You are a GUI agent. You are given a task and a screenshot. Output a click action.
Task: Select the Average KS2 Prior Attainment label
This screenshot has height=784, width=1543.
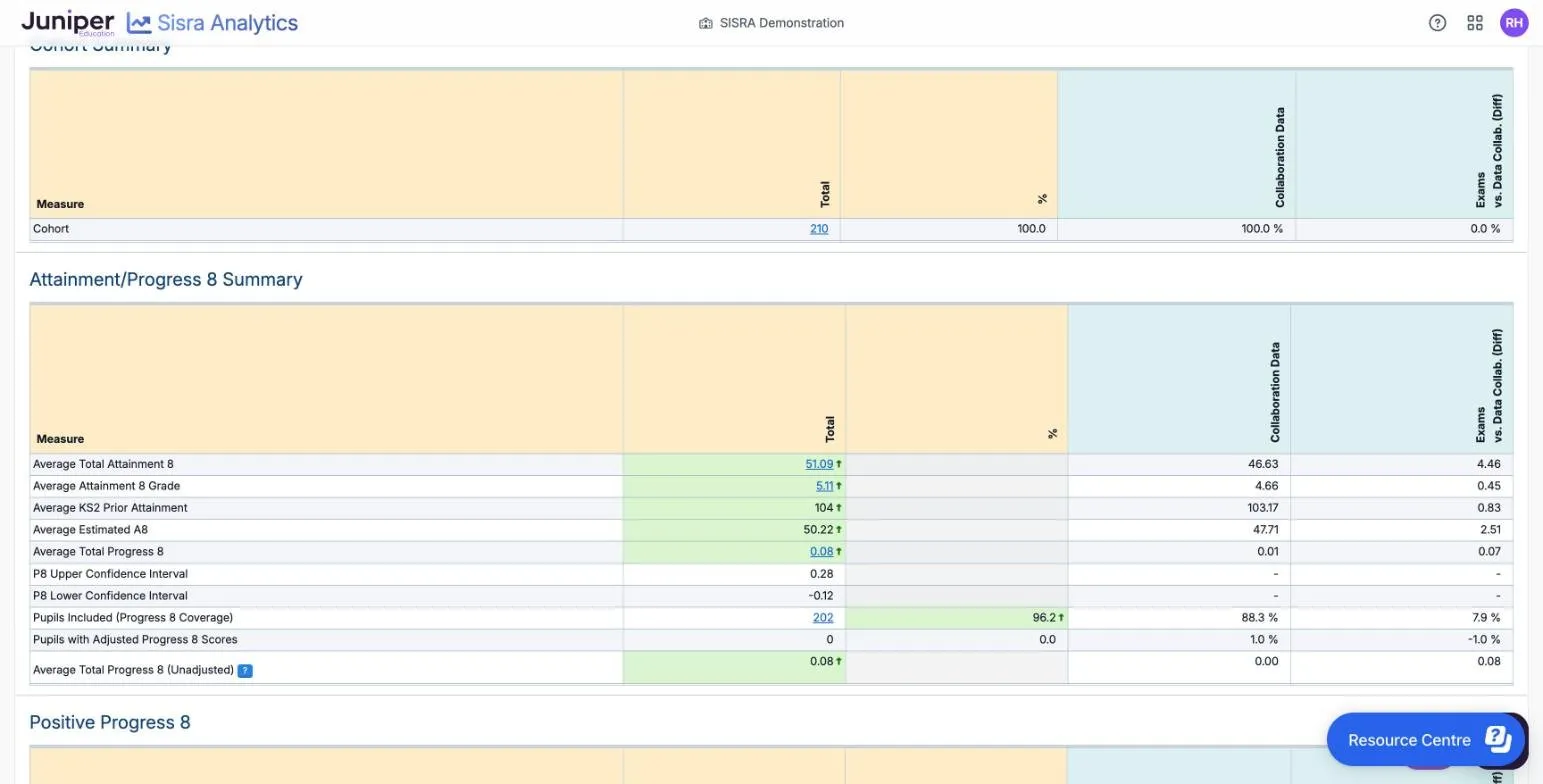(110, 508)
